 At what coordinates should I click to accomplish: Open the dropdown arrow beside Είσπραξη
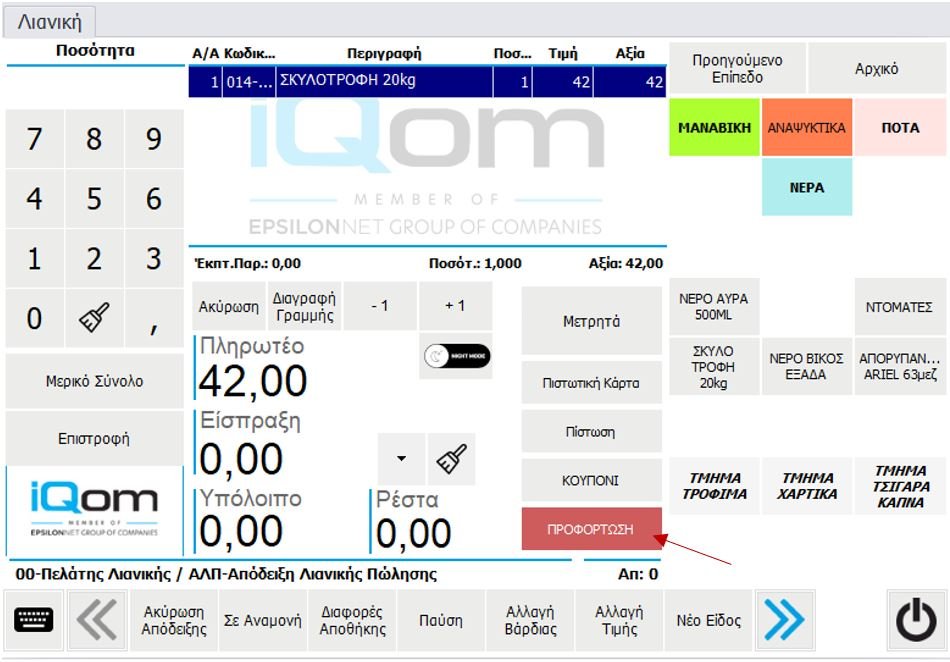[402, 459]
